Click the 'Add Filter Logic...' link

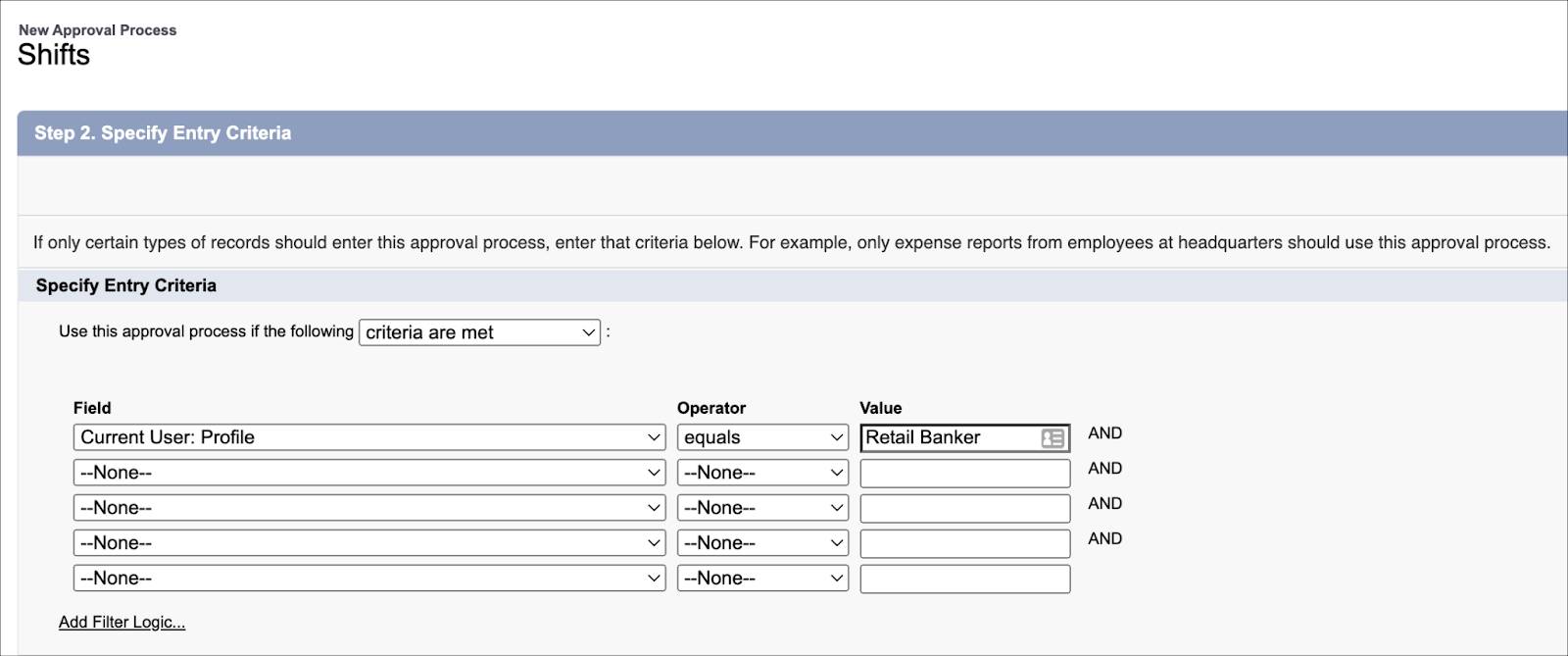tap(122, 622)
